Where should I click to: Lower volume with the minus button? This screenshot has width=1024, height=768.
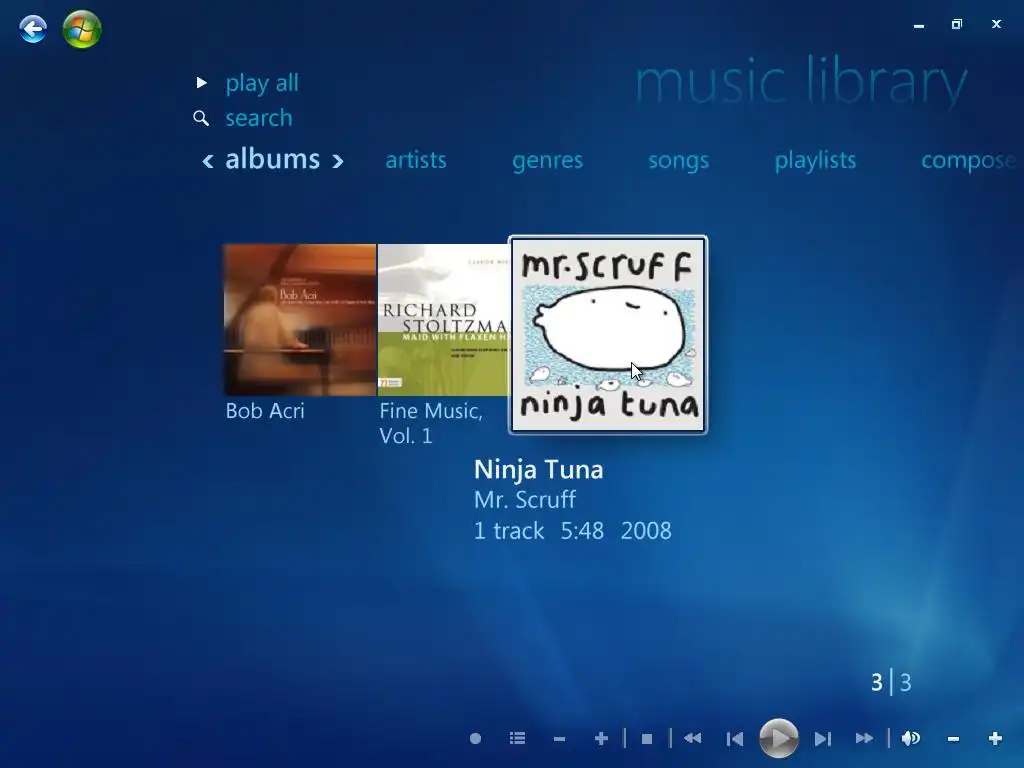[x=953, y=739]
